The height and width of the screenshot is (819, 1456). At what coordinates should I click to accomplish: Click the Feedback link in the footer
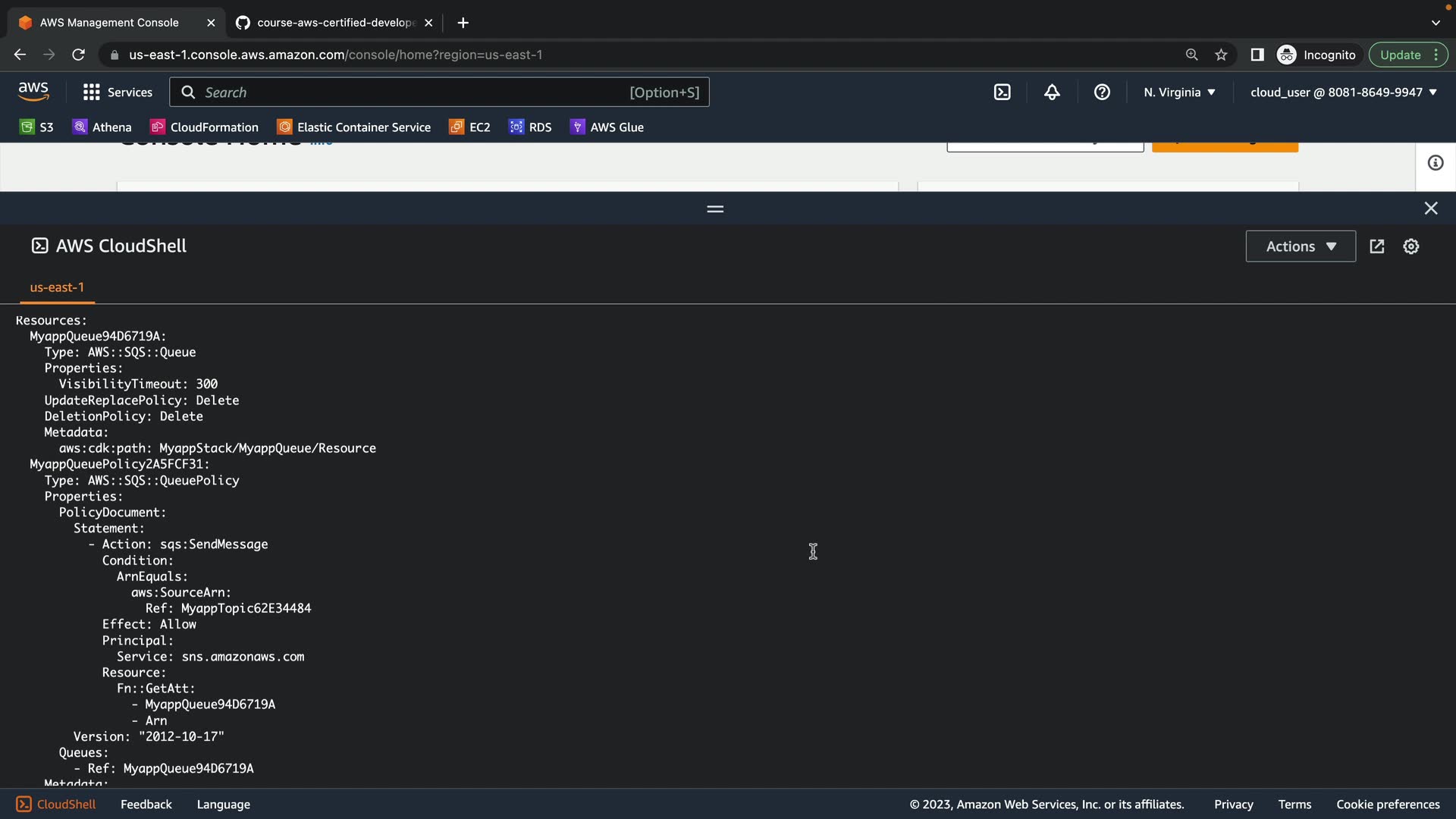[x=146, y=805]
